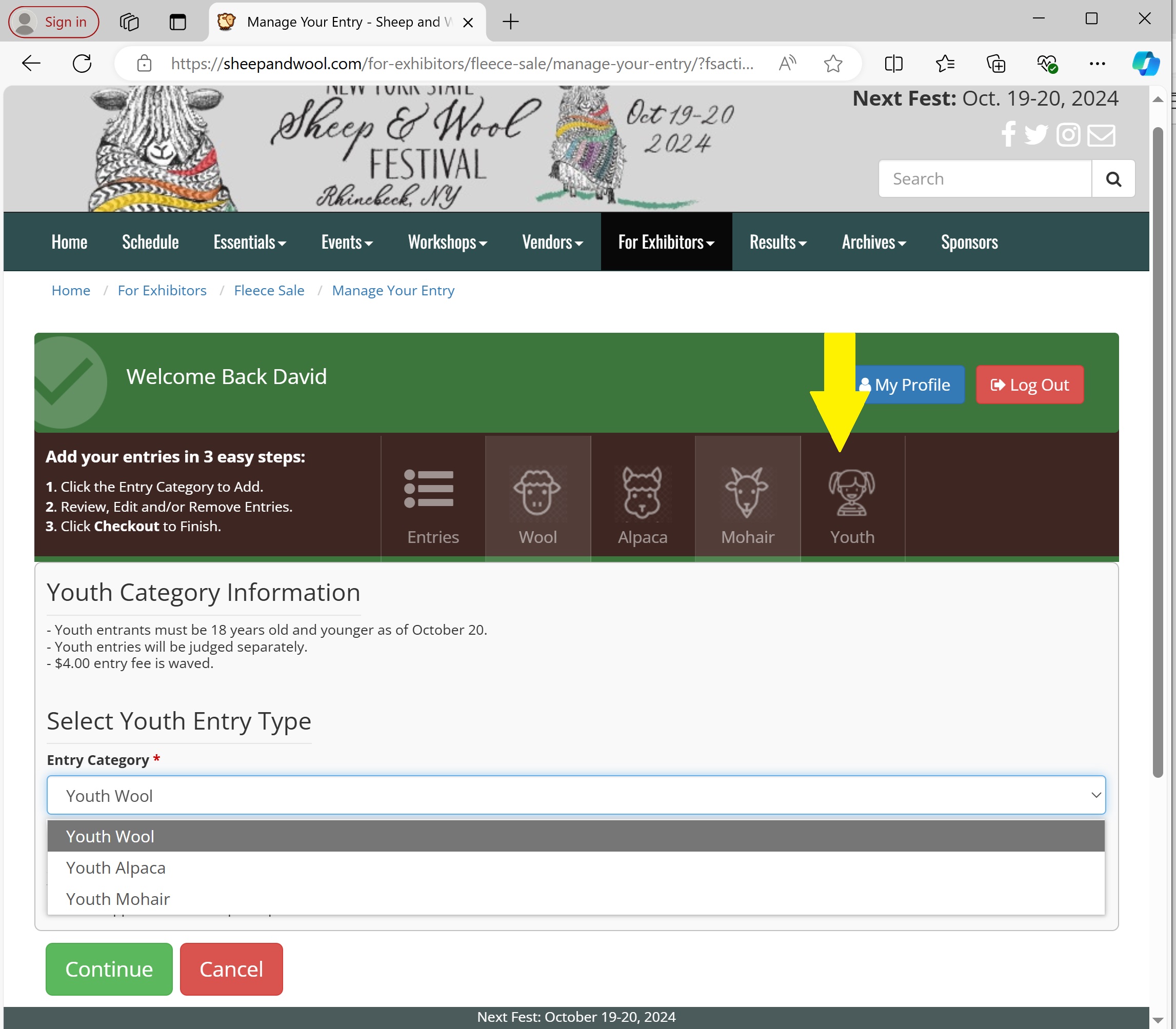Open Browser essentials heart icon
This screenshot has height=1029, width=1176.
click(1047, 63)
